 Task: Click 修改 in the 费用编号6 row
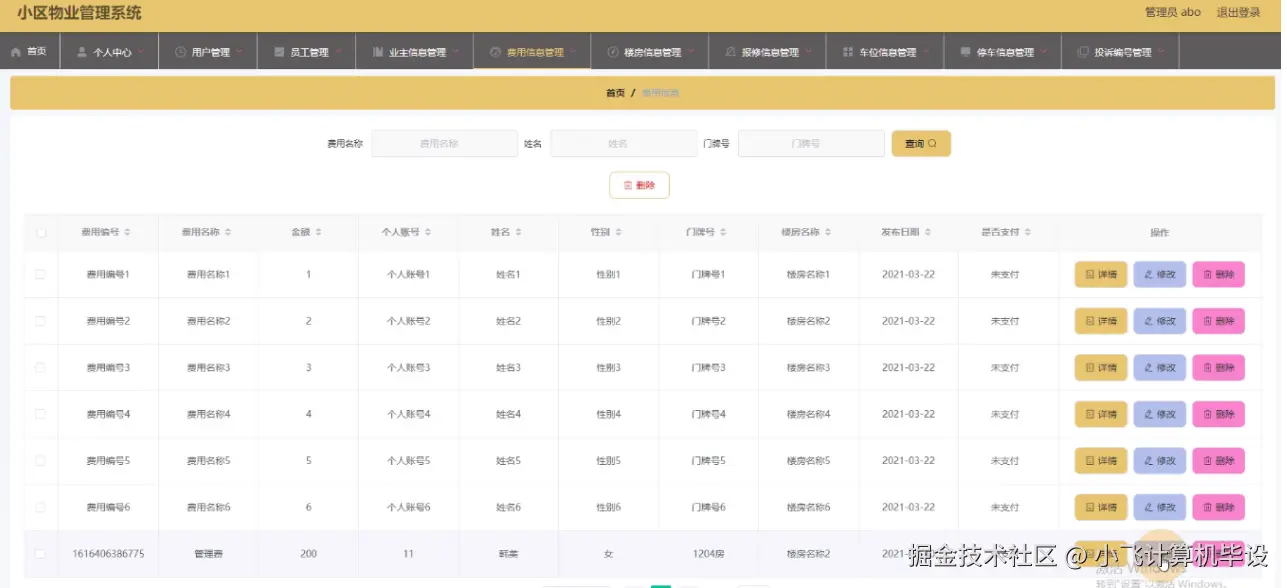[x=1159, y=507]
